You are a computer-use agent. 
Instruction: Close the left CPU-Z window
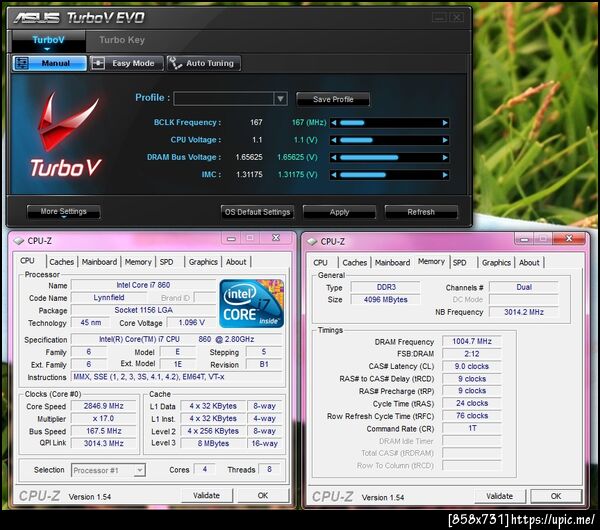(276, 238)
